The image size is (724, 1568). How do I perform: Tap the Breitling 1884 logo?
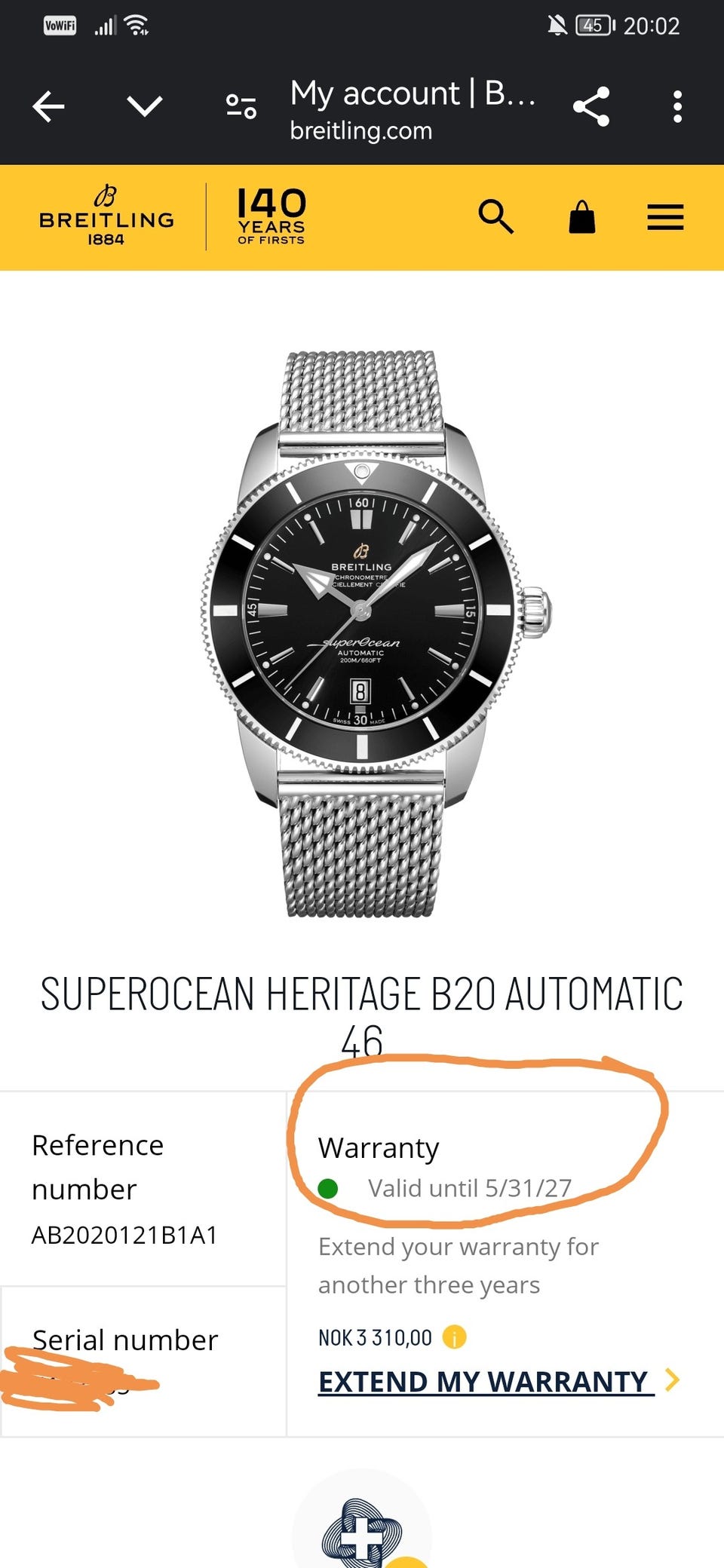tap(106, 217)
